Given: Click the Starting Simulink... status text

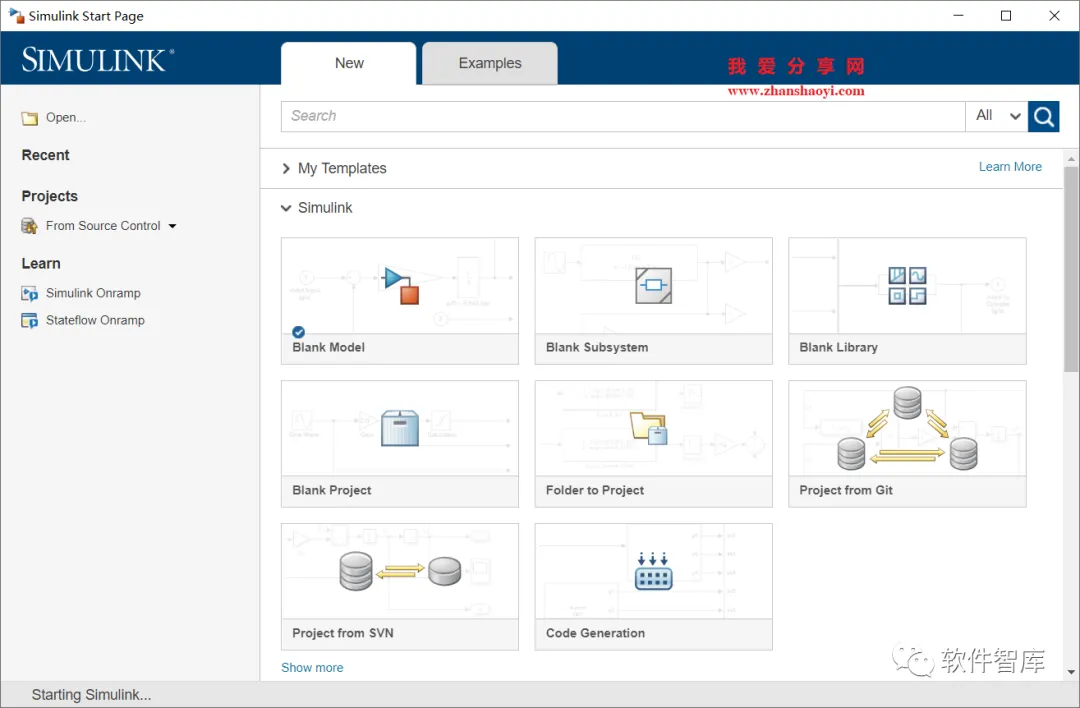Looking at the screenshot, I should pyautogui.click(x=91, y=694).
